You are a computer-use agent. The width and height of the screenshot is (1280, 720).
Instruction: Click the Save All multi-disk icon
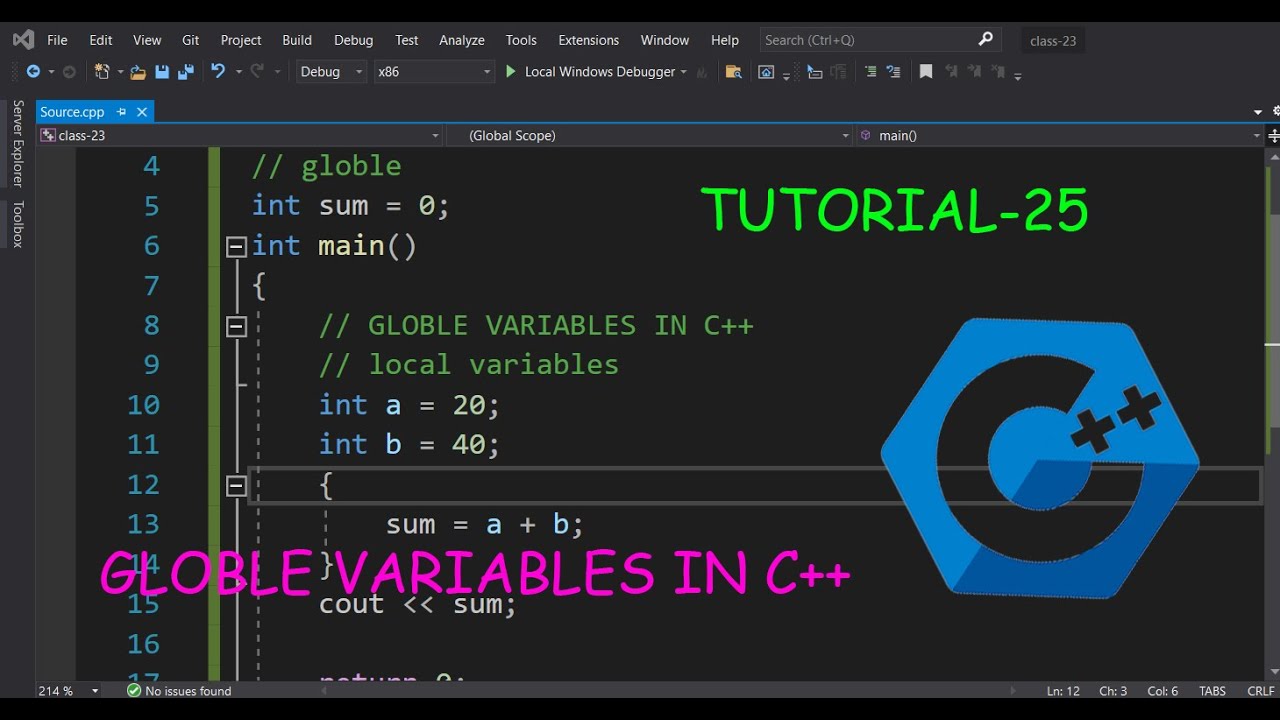coord(186,72)
